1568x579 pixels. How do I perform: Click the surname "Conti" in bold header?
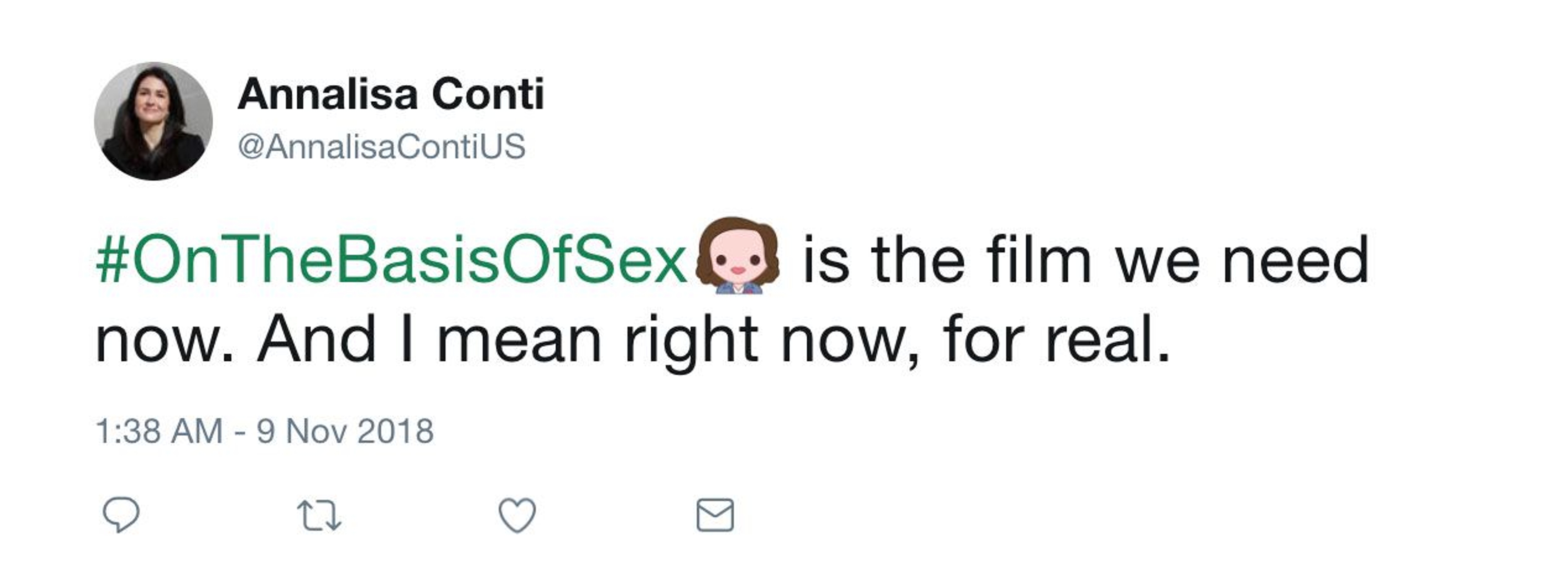(488, 94)
